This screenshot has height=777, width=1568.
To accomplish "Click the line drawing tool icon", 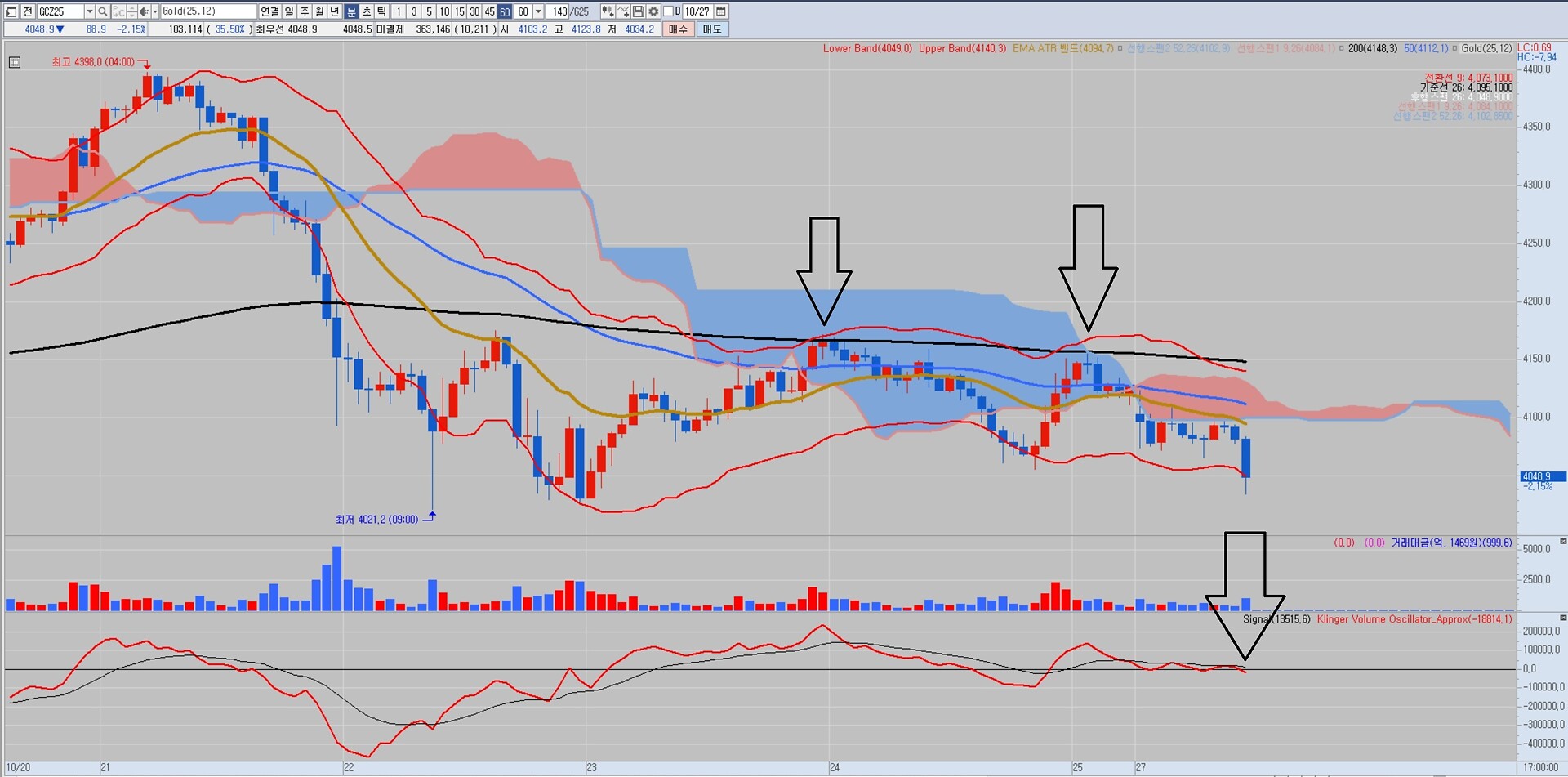I will (624, 11).
